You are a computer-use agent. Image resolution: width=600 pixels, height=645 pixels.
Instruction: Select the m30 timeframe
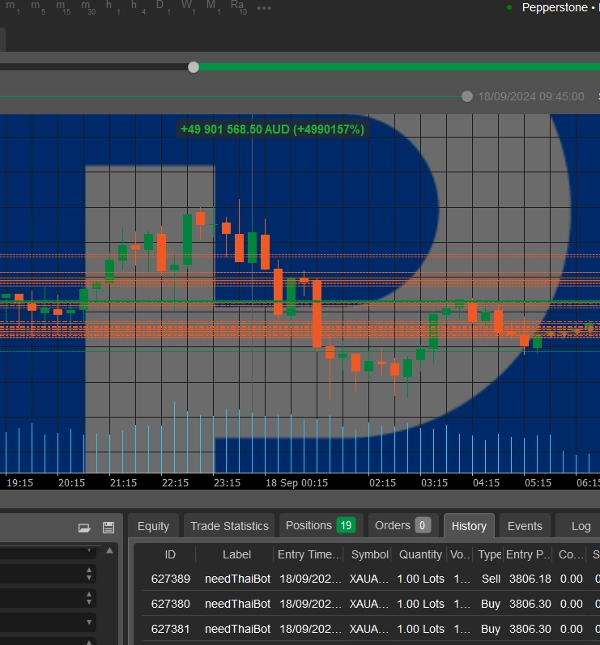point(89,8)
